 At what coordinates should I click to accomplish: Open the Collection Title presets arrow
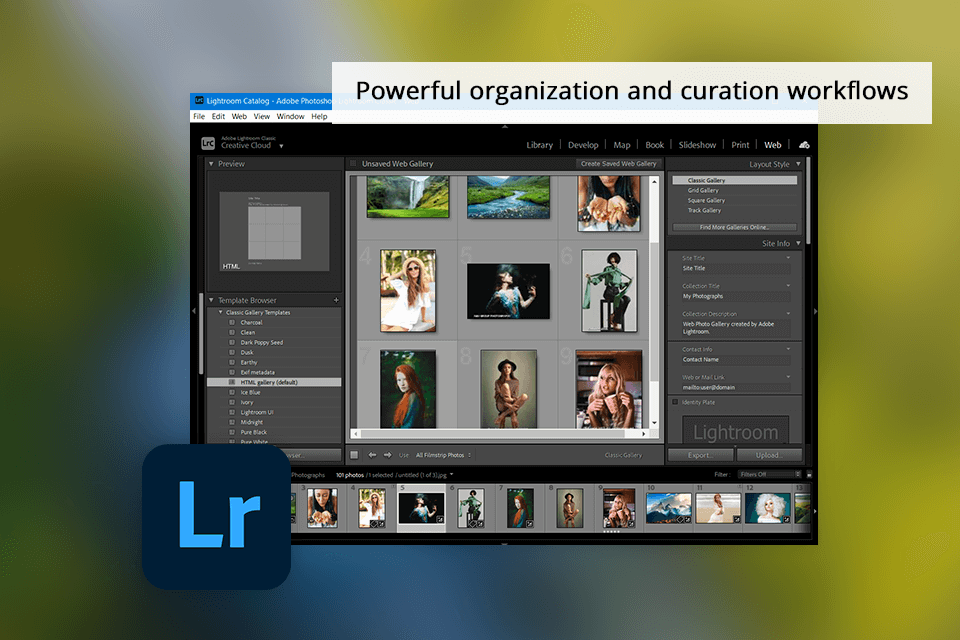point(788,285)
